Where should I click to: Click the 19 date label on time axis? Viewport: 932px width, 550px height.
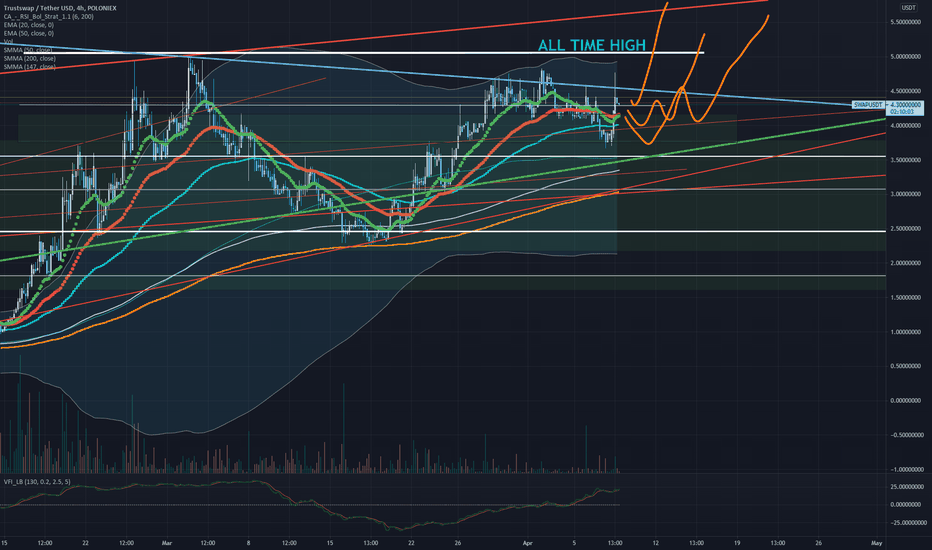pos(737,543)
